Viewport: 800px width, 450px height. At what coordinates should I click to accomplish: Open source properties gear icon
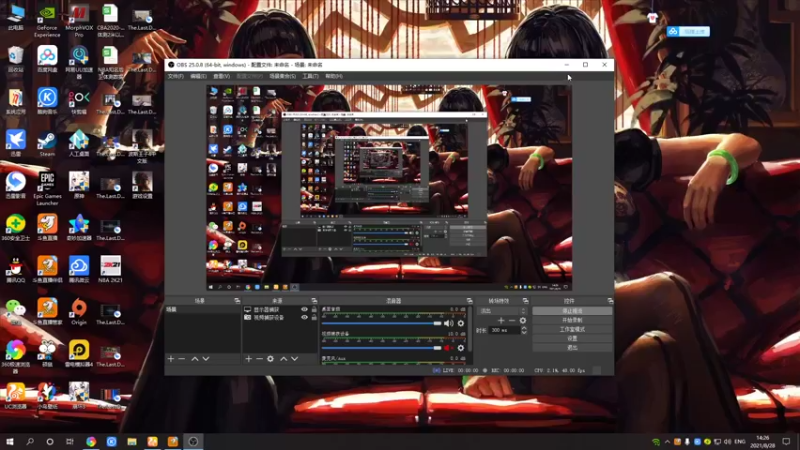coord(270,359)
